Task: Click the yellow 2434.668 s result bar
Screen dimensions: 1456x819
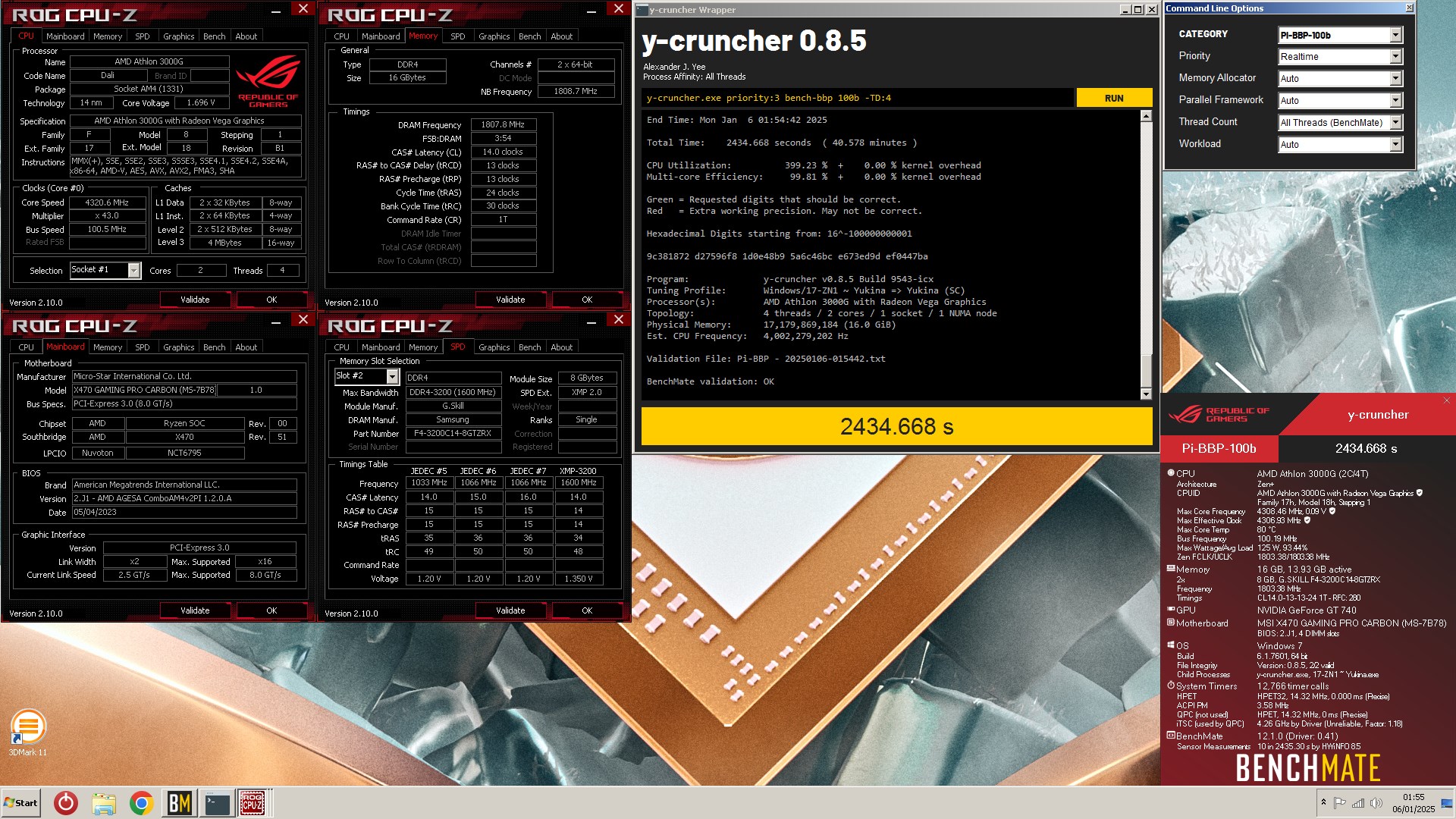Action: 896,426
